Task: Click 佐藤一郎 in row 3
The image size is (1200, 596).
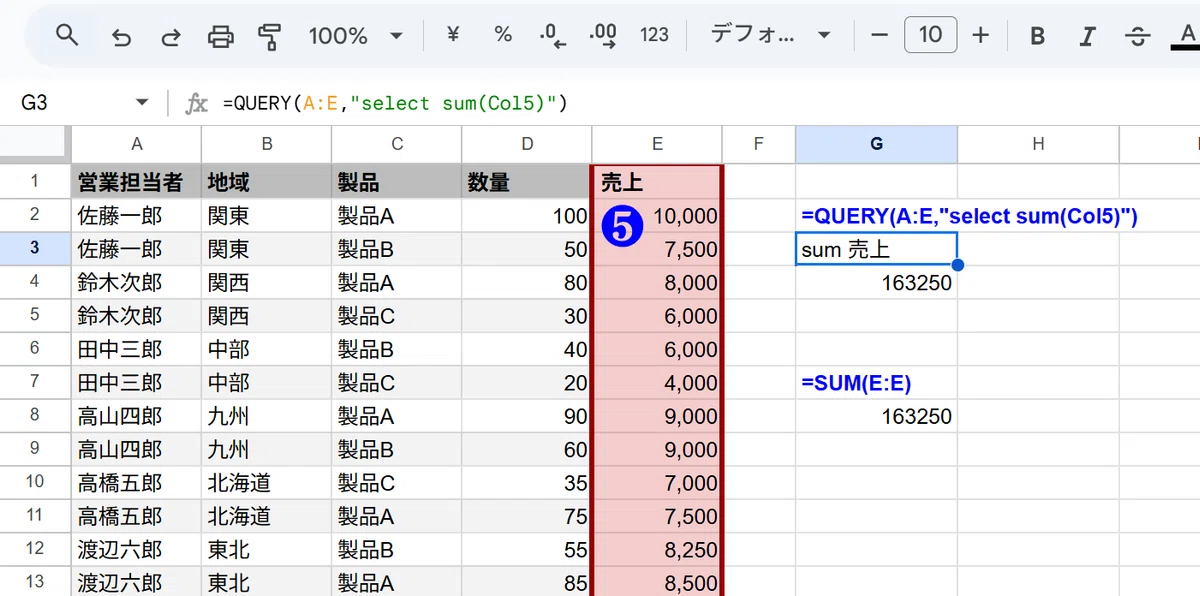Action: pyautogui.click(x=136, y=249)
